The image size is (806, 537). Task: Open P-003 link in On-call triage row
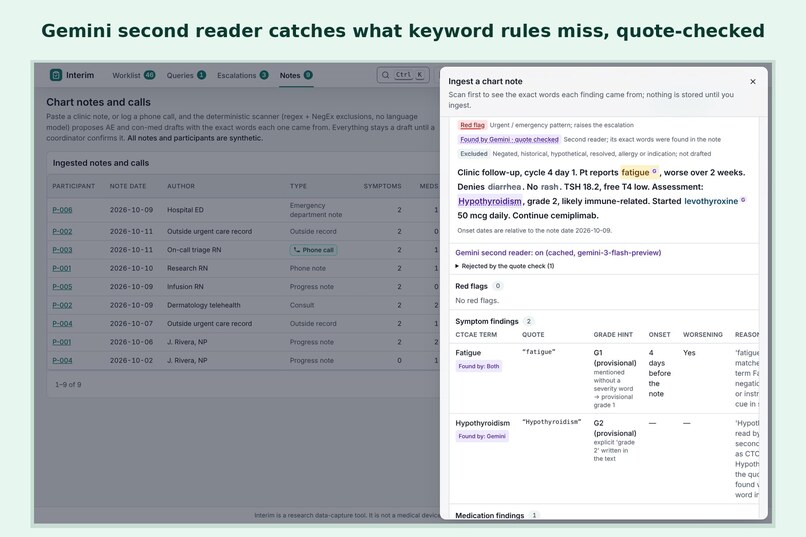62,250
